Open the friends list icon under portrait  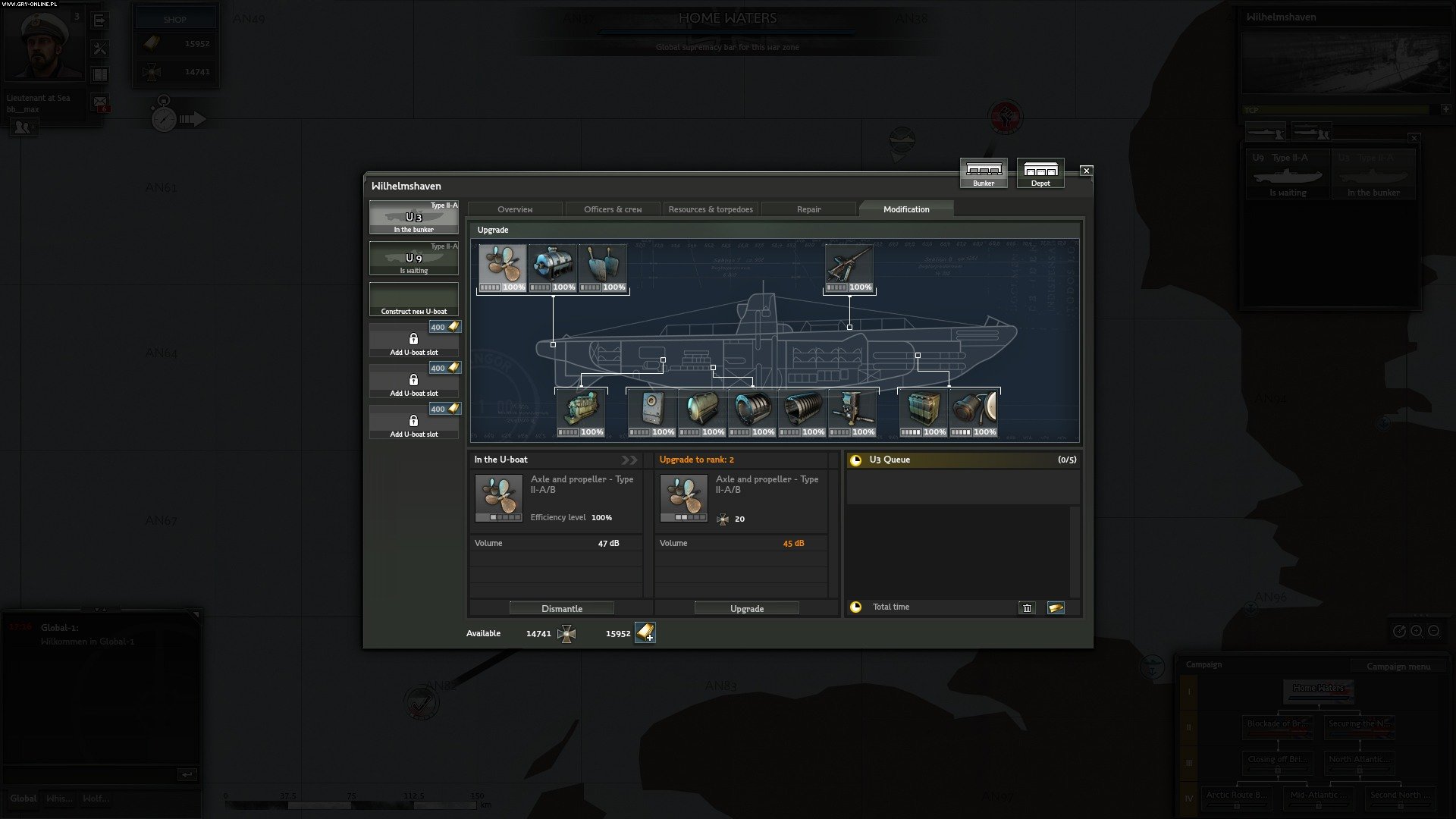(24, 127)
